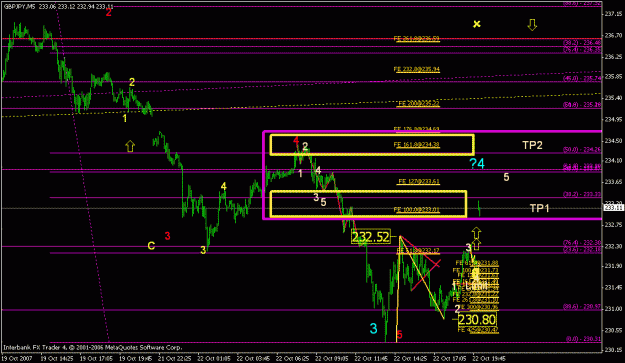Click the (88.6) - 230.97 retracement label
The width and height of the screenshot is (625, 363).
click(x=582, y=307)
